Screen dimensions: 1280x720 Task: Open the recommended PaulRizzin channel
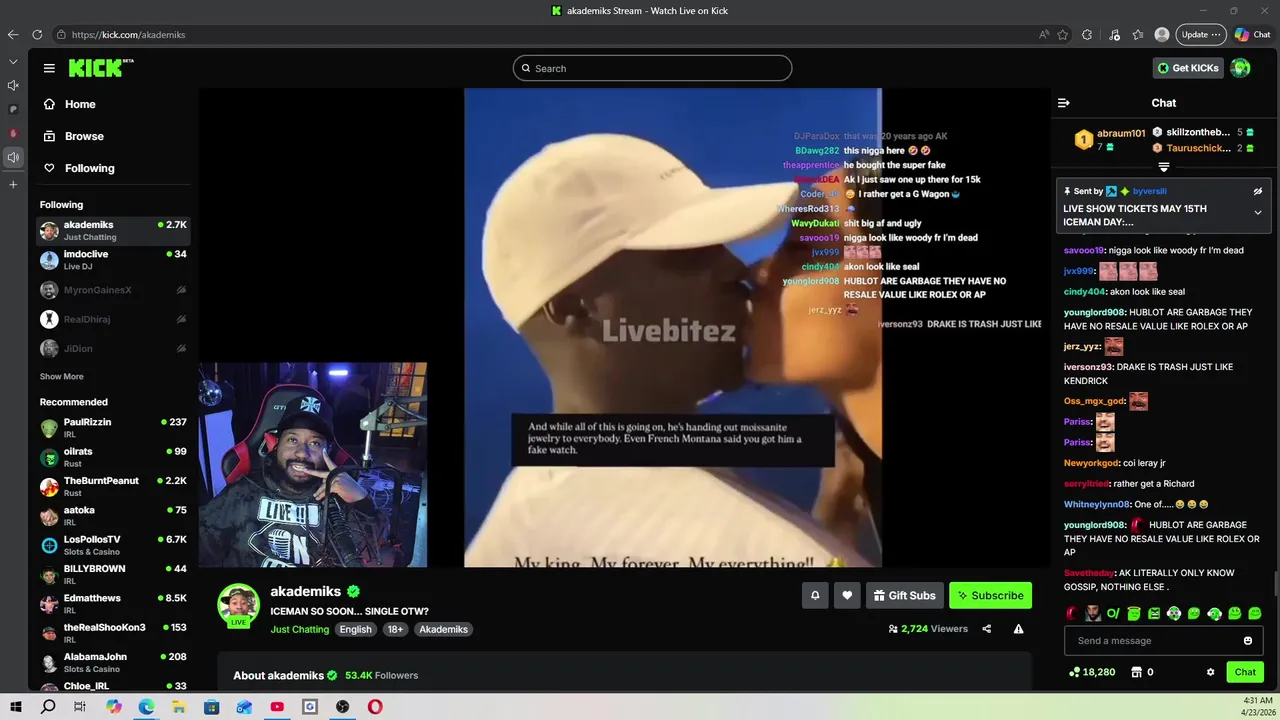tap(113, 428)
